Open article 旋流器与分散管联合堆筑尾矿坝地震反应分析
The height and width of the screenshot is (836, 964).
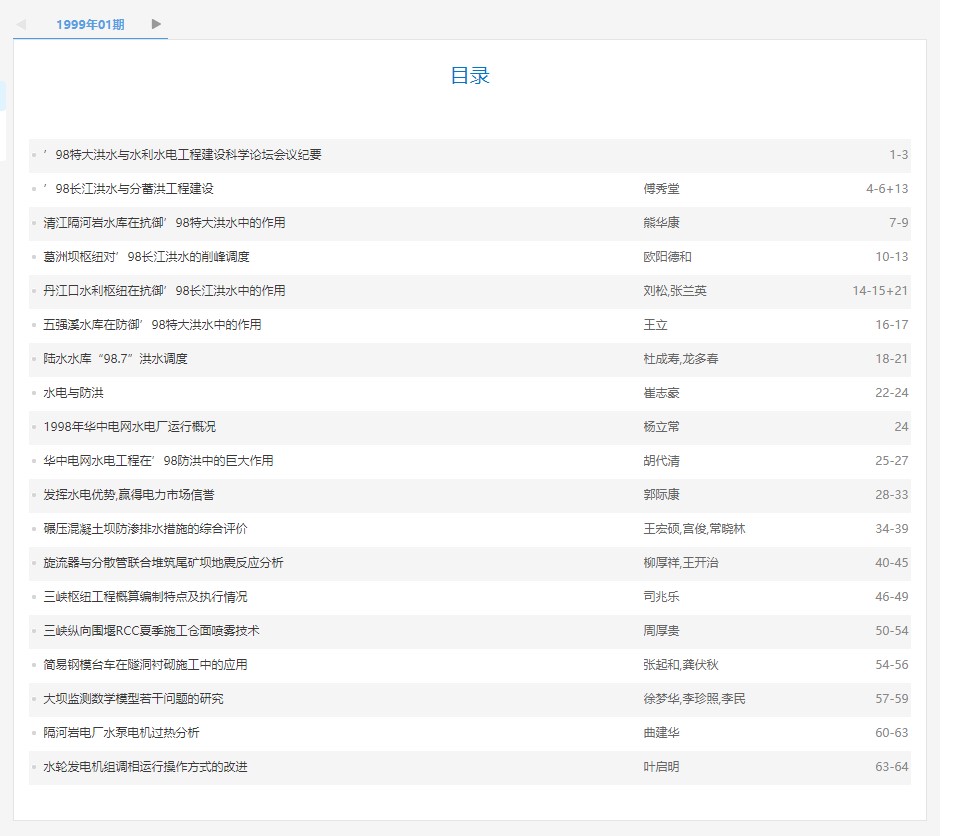pos(164,562)
